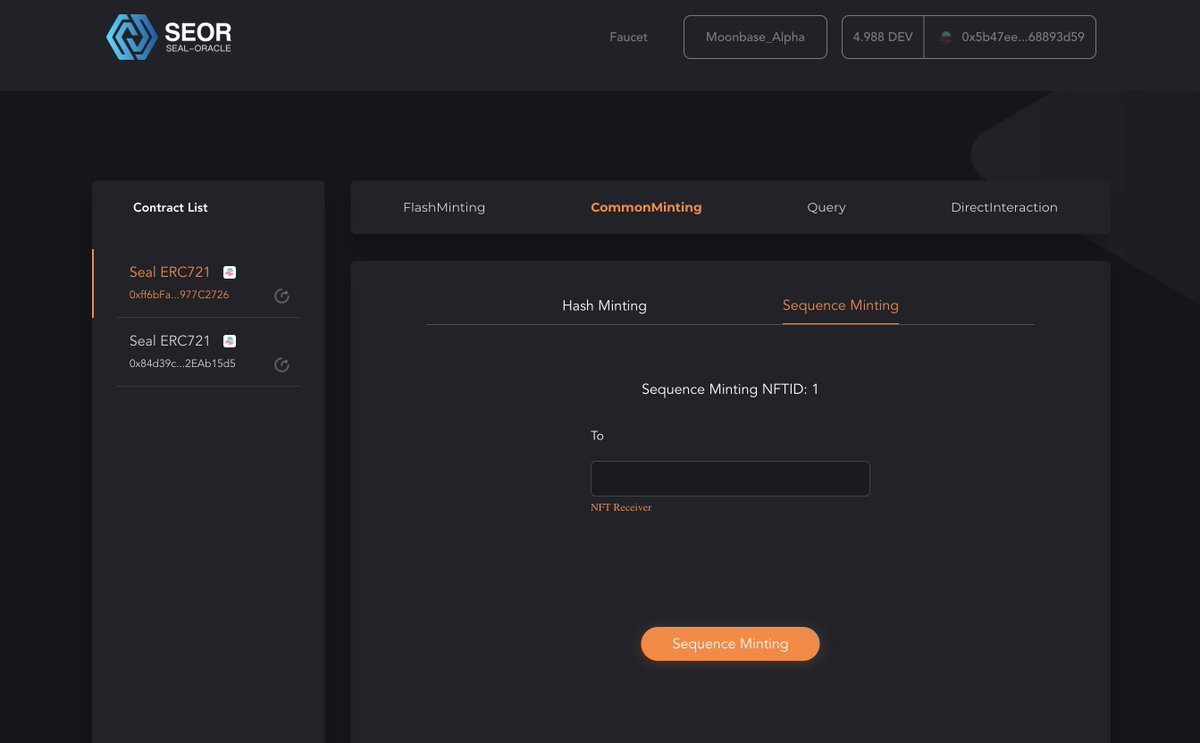The height and width of the screenshot is (743, 1200).
Task: Open the Faucet link
Action: coord(628,37)
